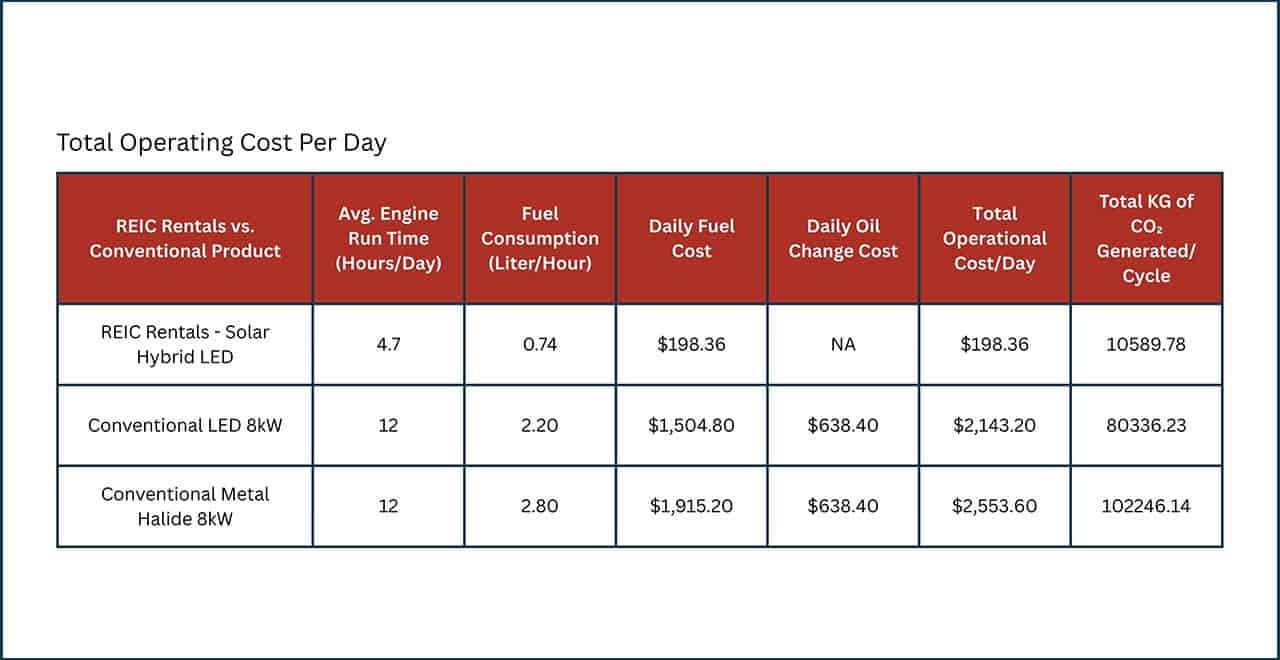The width and height of the screenshot is (1280, 660).
Task: Click the 'Fuel Consumption (Liter/Hour)' header
Action: pos(540,238)
